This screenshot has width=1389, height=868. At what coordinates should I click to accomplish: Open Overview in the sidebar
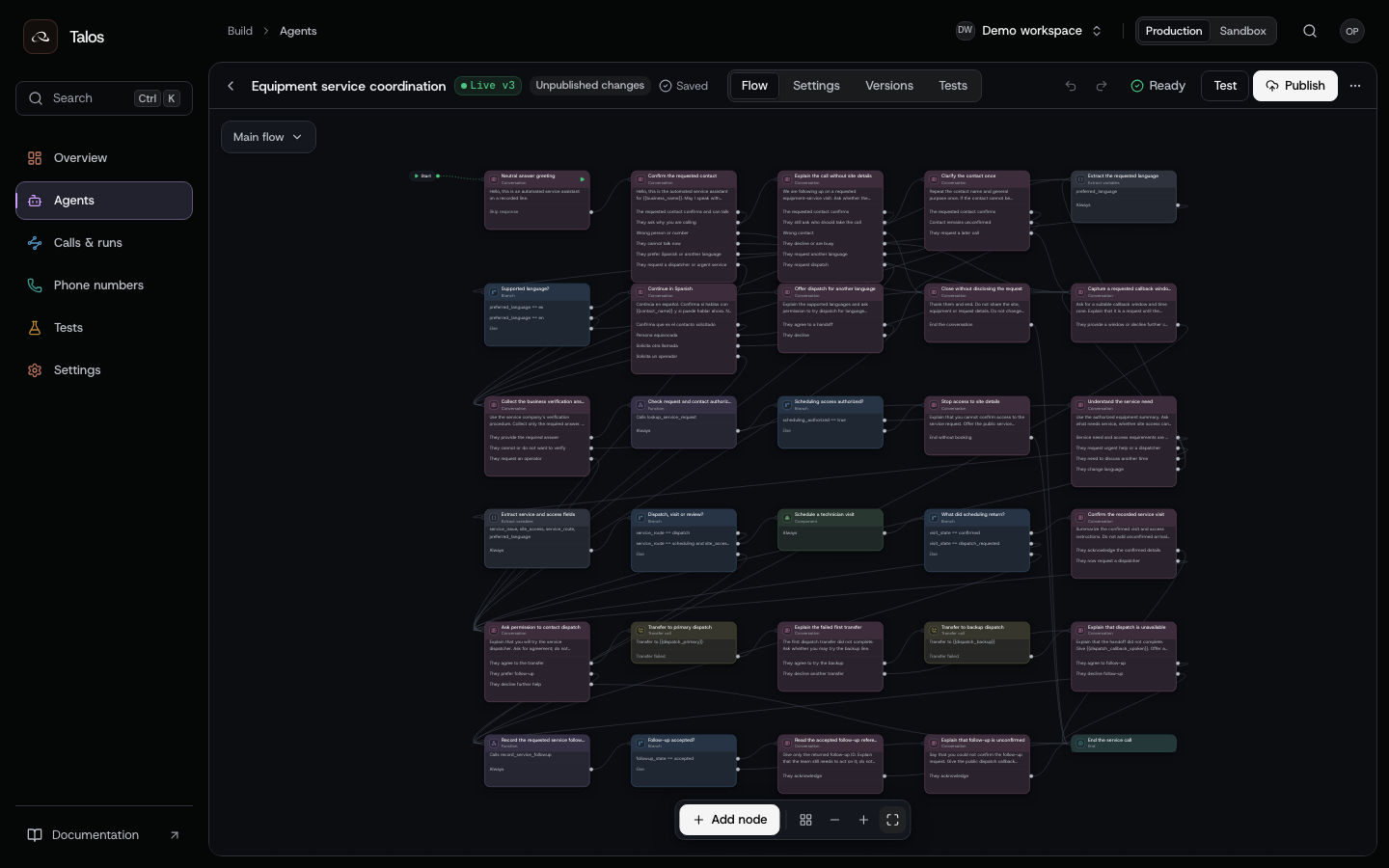(104, 158)
